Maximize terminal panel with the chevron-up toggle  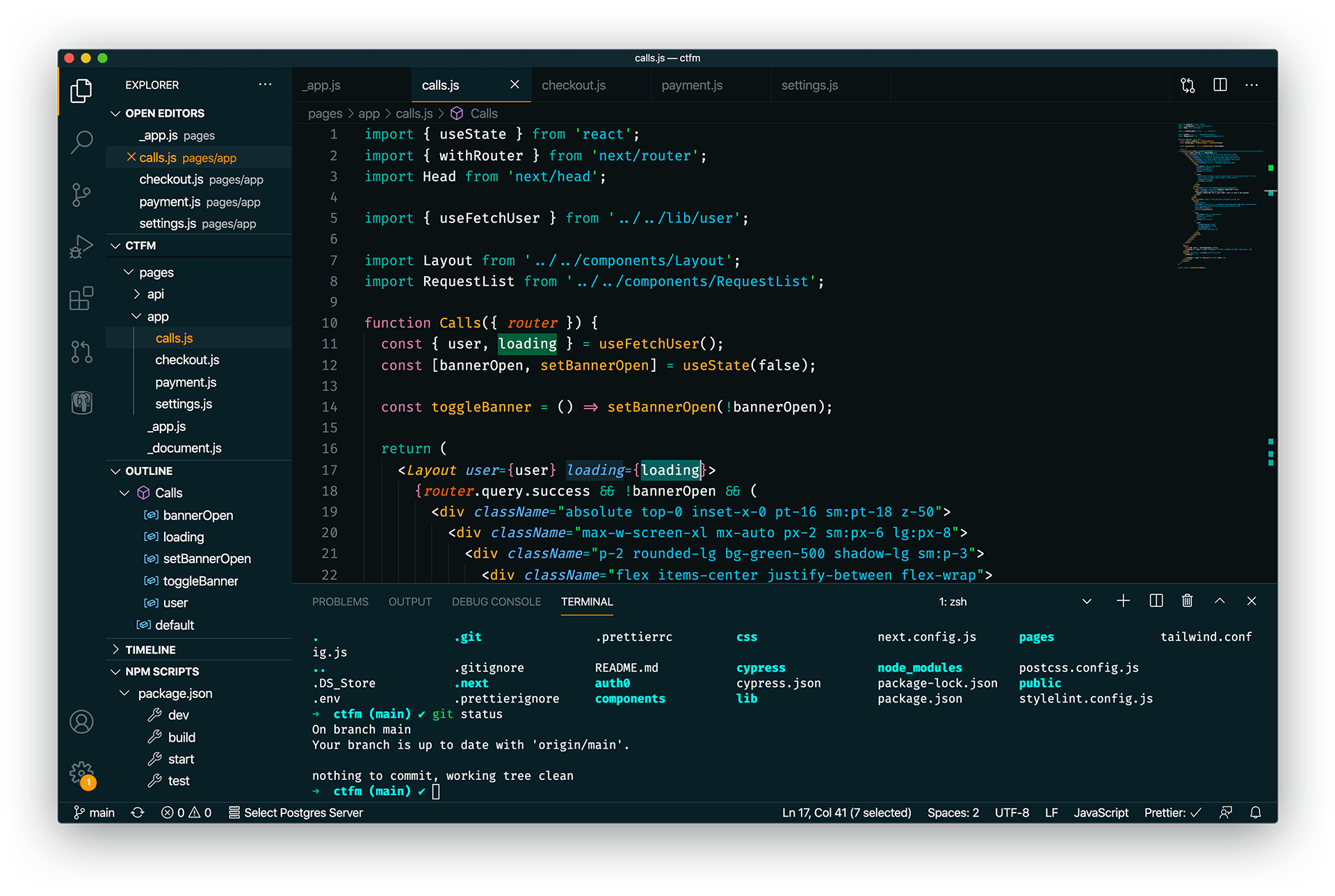pyautogui.click(x=1219, y=601)
